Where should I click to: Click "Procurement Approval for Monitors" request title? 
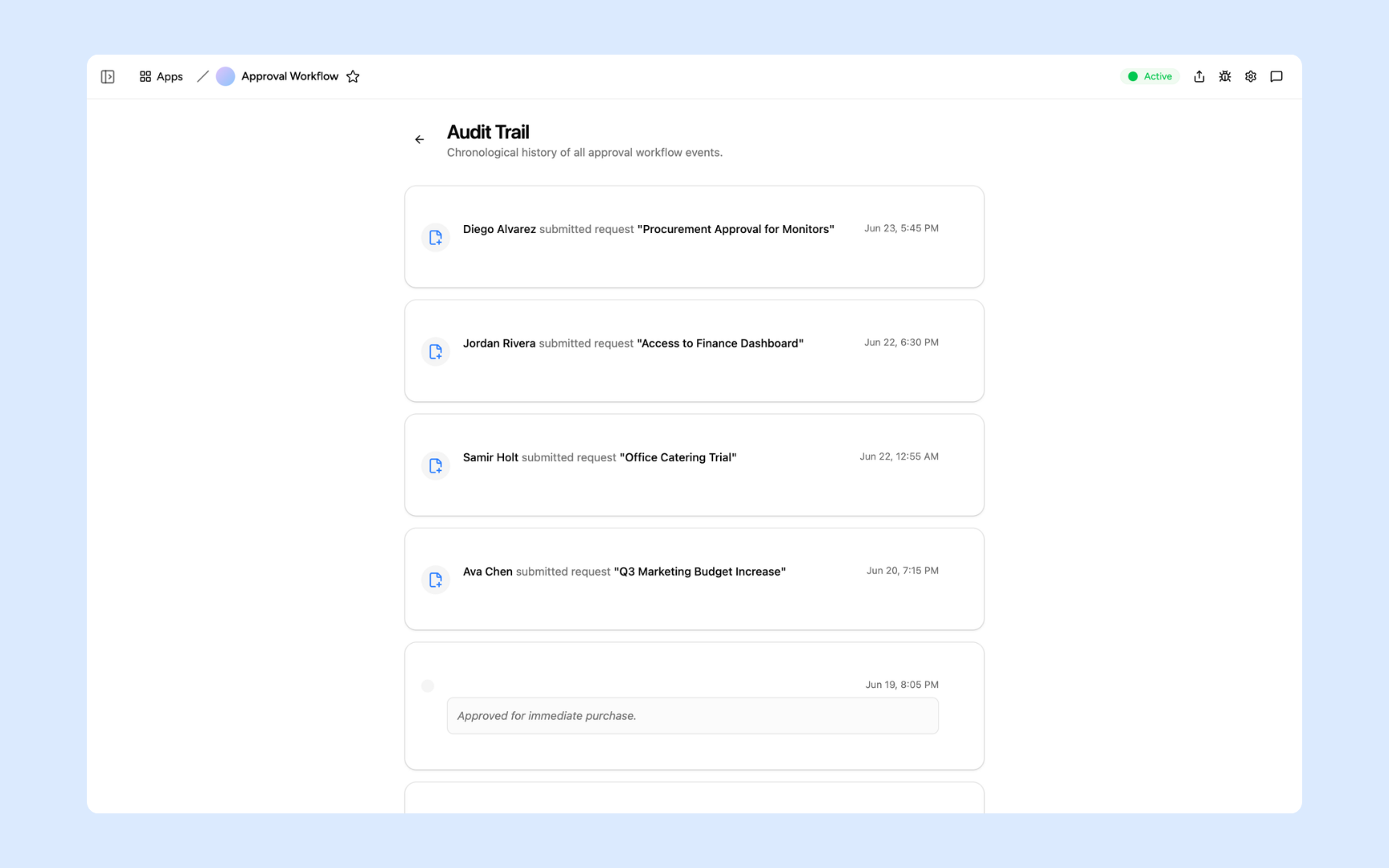pyautogui.click(x=735, y=229)
